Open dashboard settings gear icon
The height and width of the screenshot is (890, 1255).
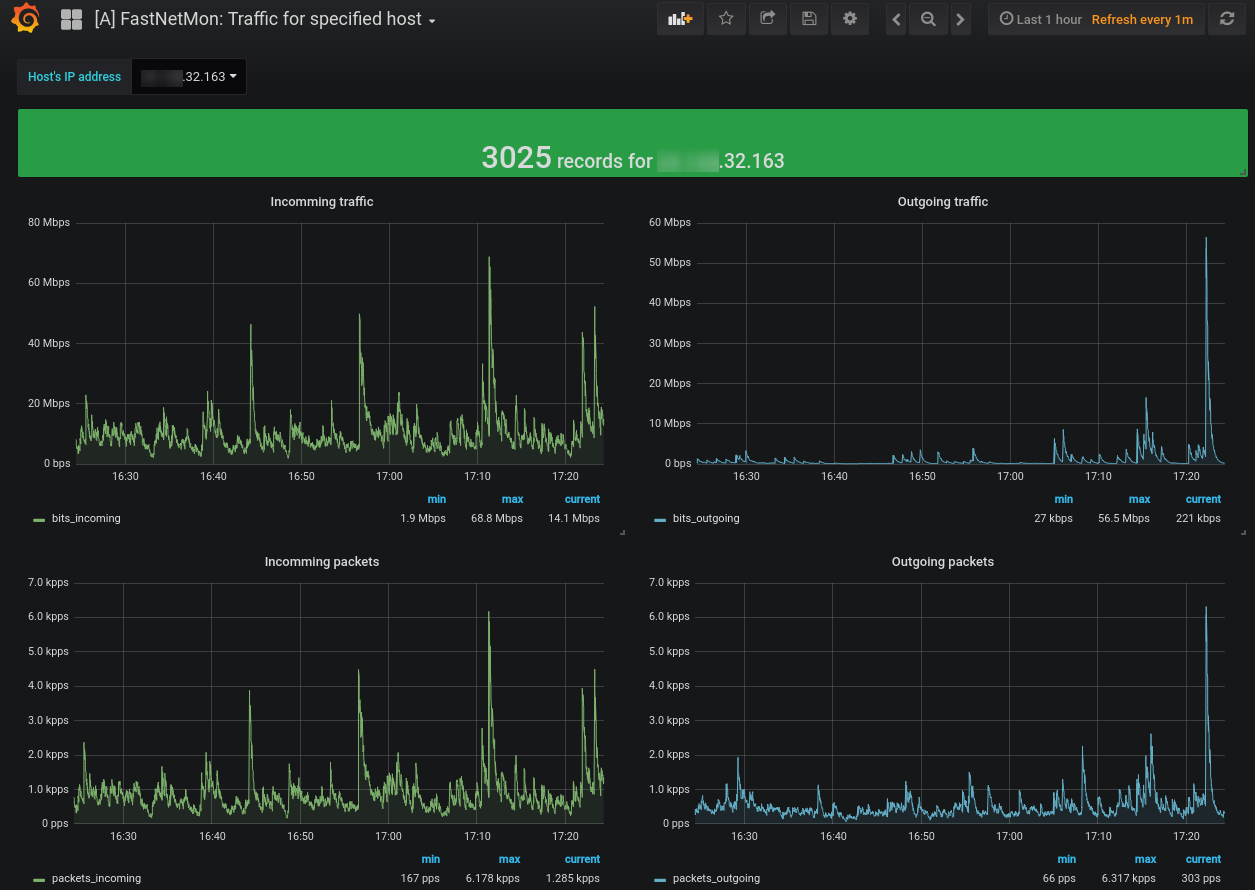pos(850,19)
